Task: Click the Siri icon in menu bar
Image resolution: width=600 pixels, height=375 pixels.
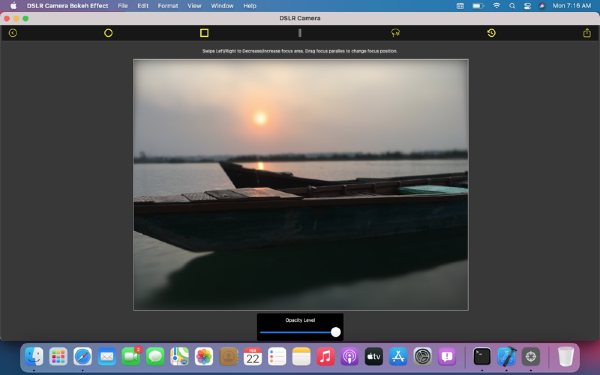Action: click(x=542, y=6)
